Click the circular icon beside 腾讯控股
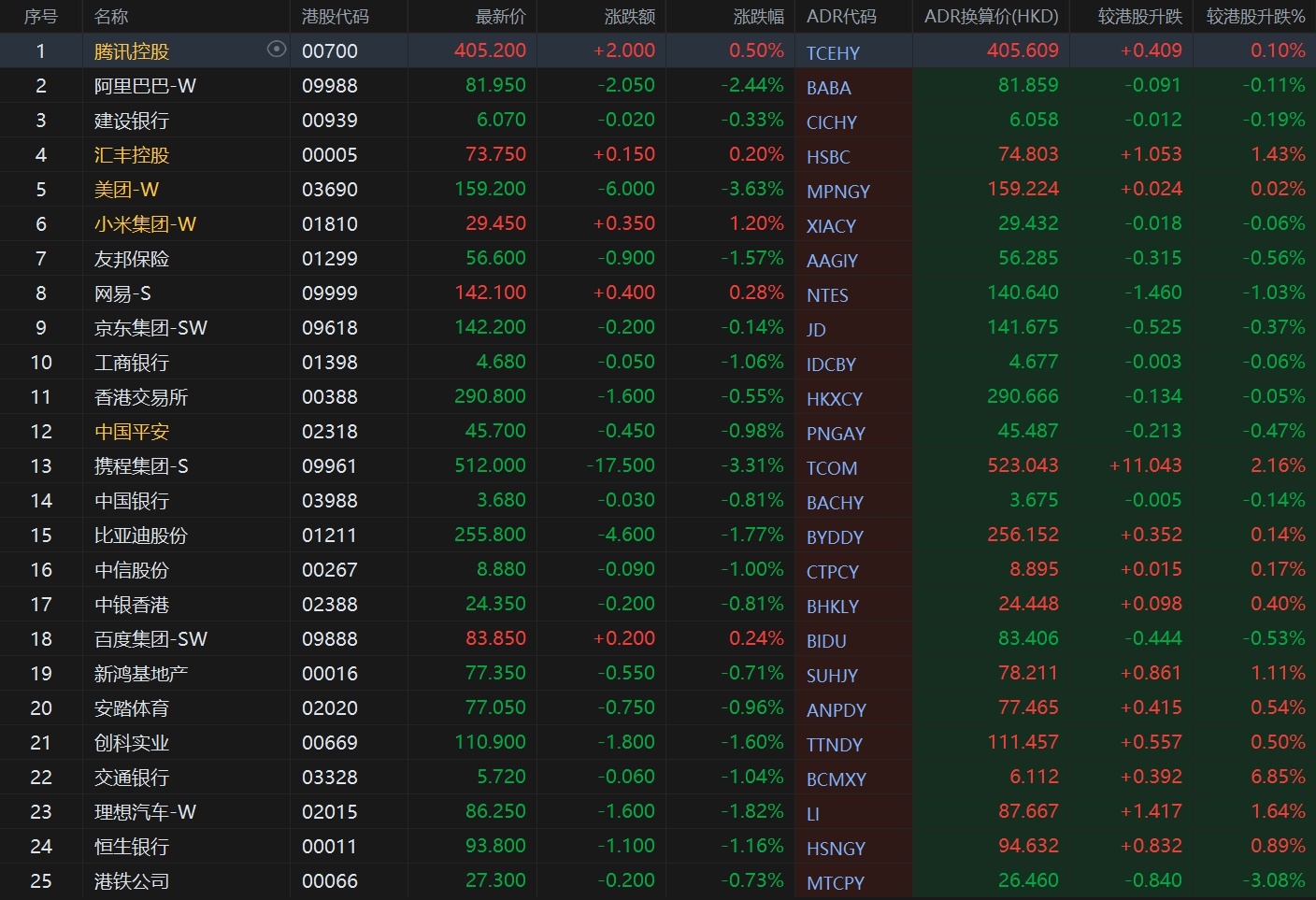Screen dimensions: 1316x900 click(x=276, y=50)
